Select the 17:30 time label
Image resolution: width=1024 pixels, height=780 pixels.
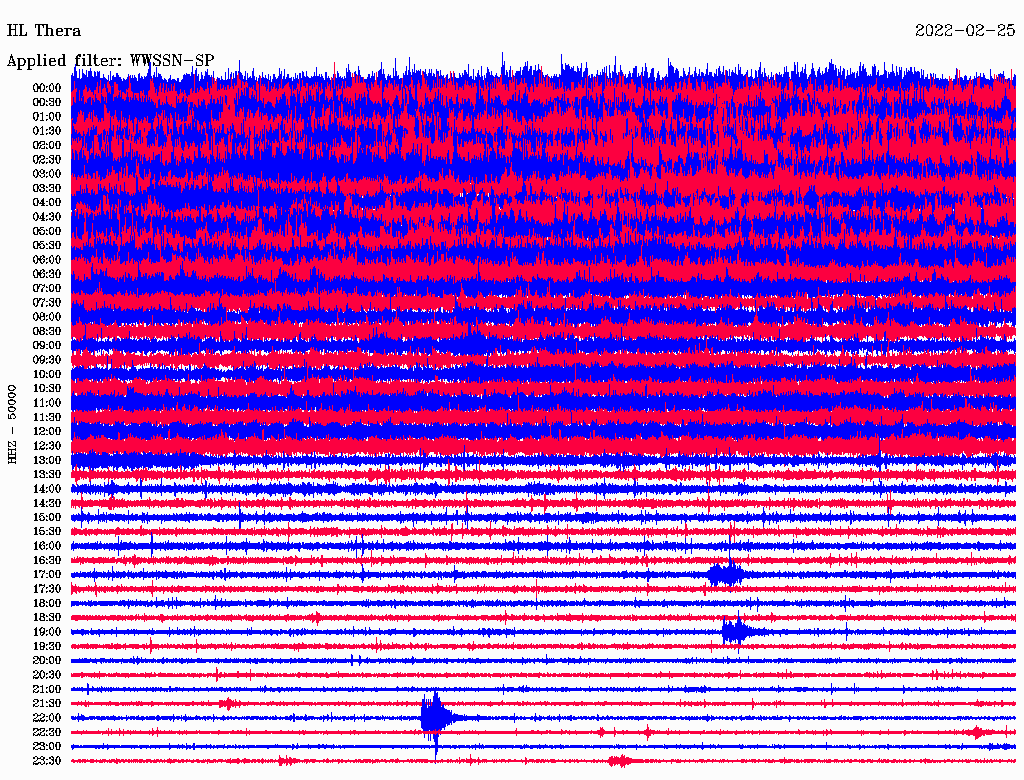click(x=47, y=589)
